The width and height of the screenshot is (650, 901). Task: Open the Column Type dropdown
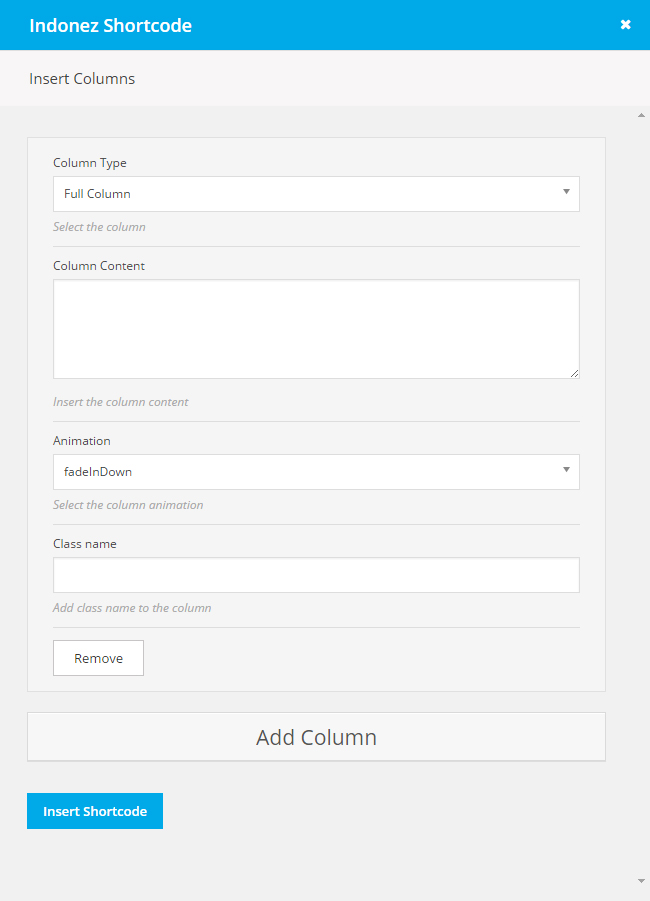point(316,194)
